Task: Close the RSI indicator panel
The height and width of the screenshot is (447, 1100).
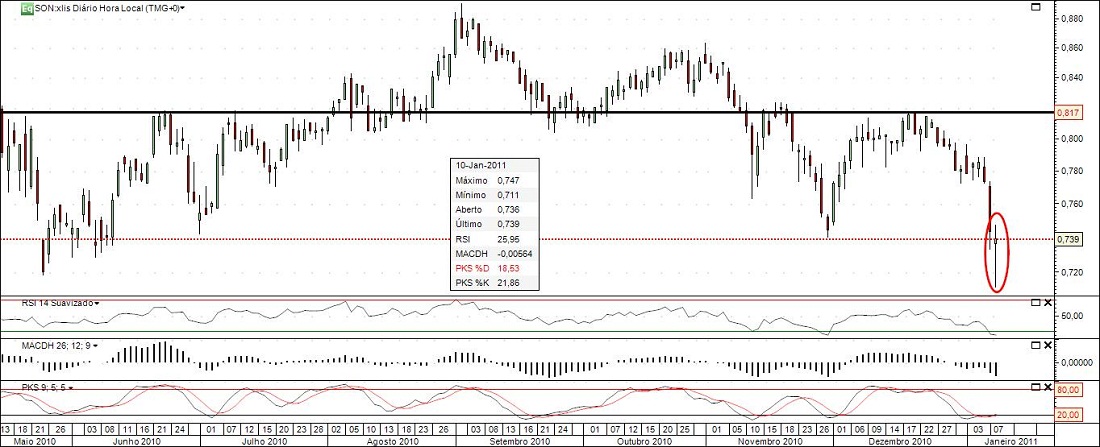Action: [x=1047, y=302]
